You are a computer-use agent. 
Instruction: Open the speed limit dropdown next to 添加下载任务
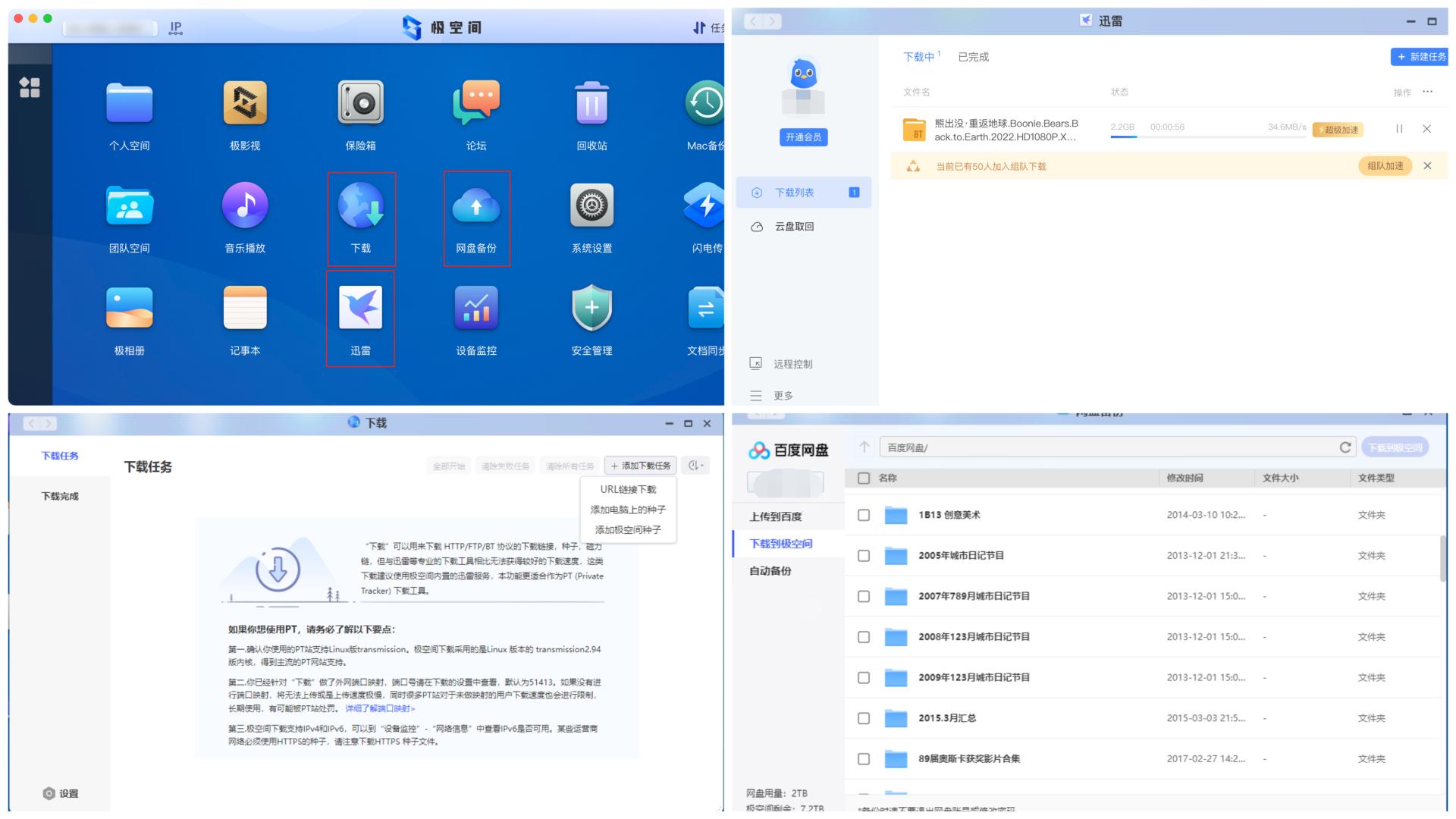point(695,466)
